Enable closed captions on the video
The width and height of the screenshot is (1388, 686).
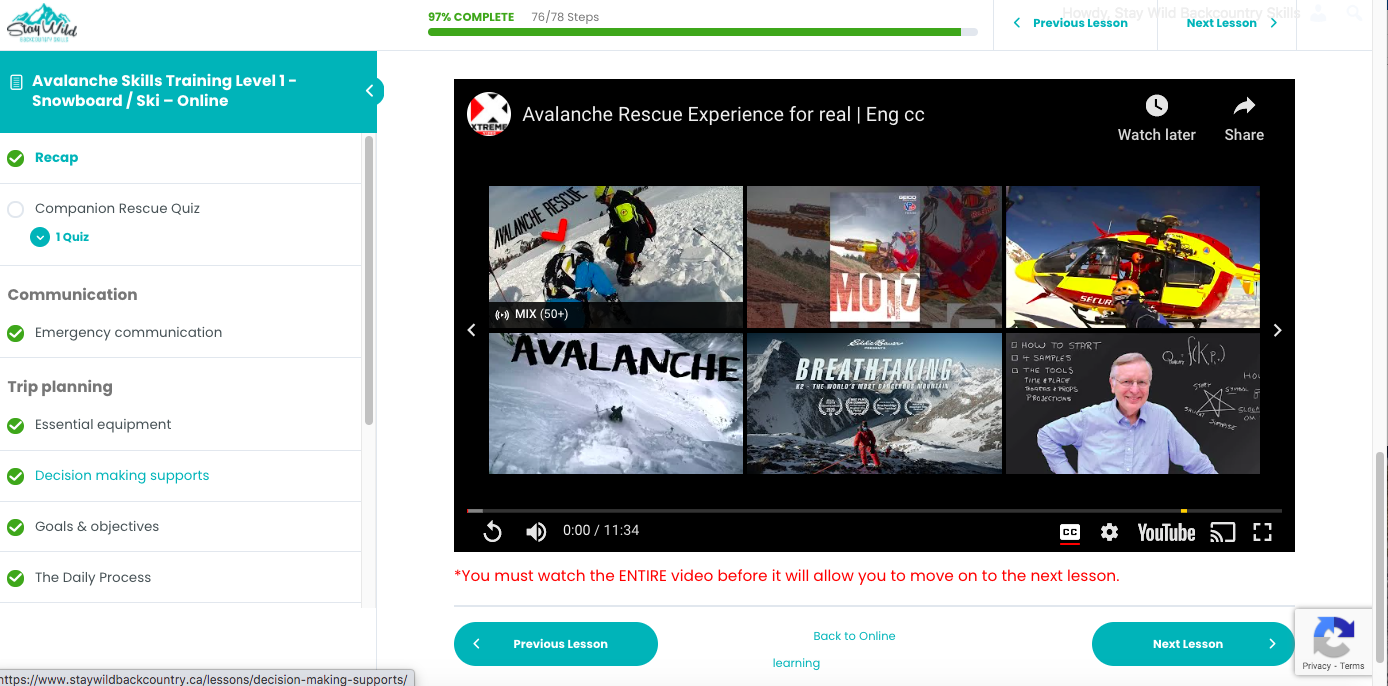1068,532
